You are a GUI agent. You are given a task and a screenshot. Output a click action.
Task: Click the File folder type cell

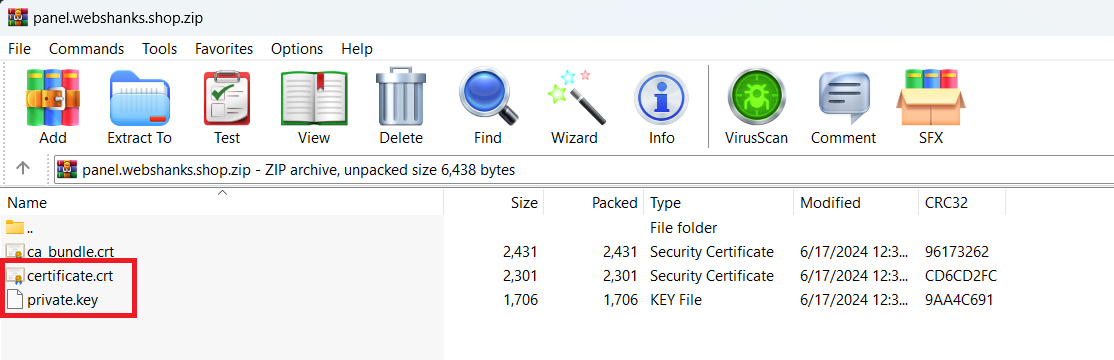(x=683, y=227)
